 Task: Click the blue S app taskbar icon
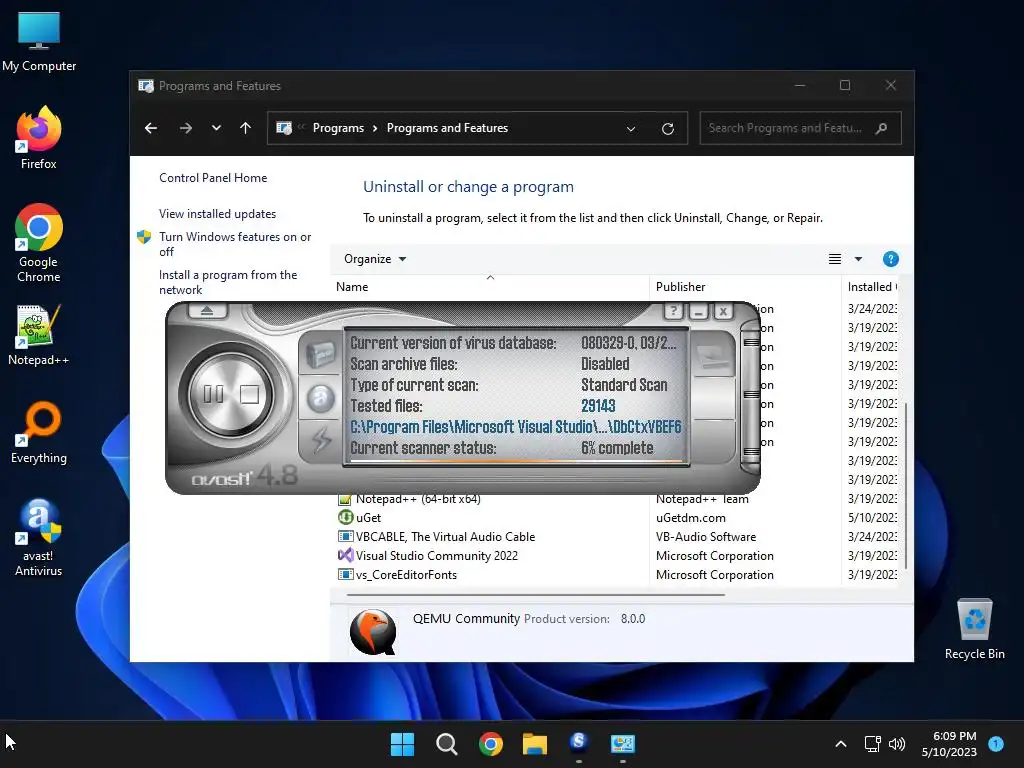click(579, 743)
